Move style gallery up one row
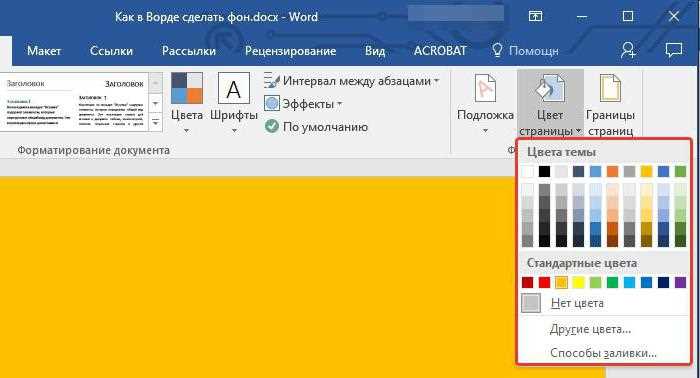Image resolution: width=700 pixels, height=378 pixels. (155, 83)
